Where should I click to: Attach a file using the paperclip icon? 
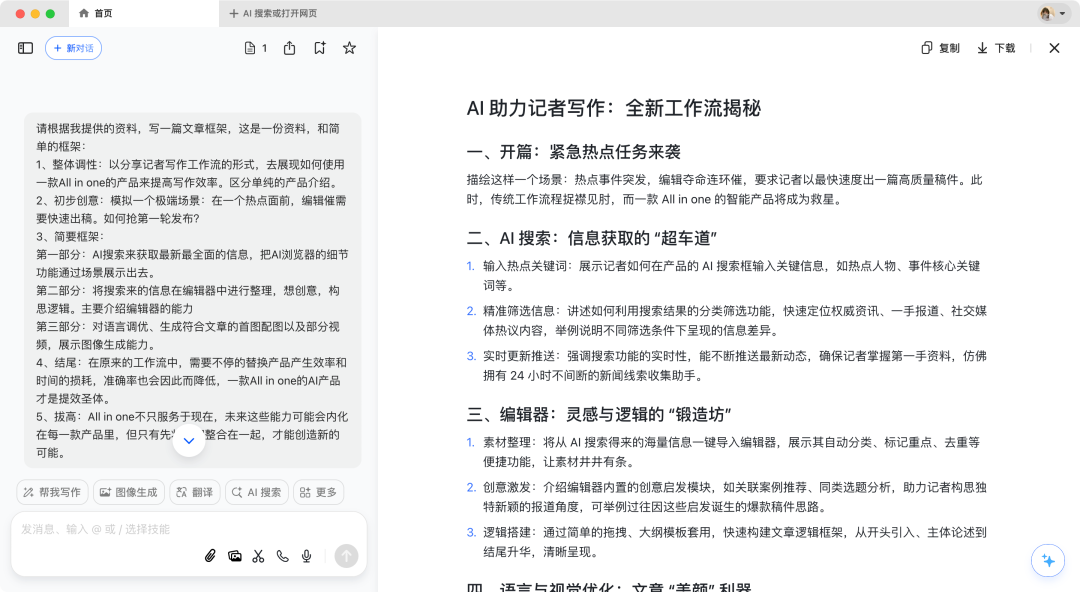(210, 556)
